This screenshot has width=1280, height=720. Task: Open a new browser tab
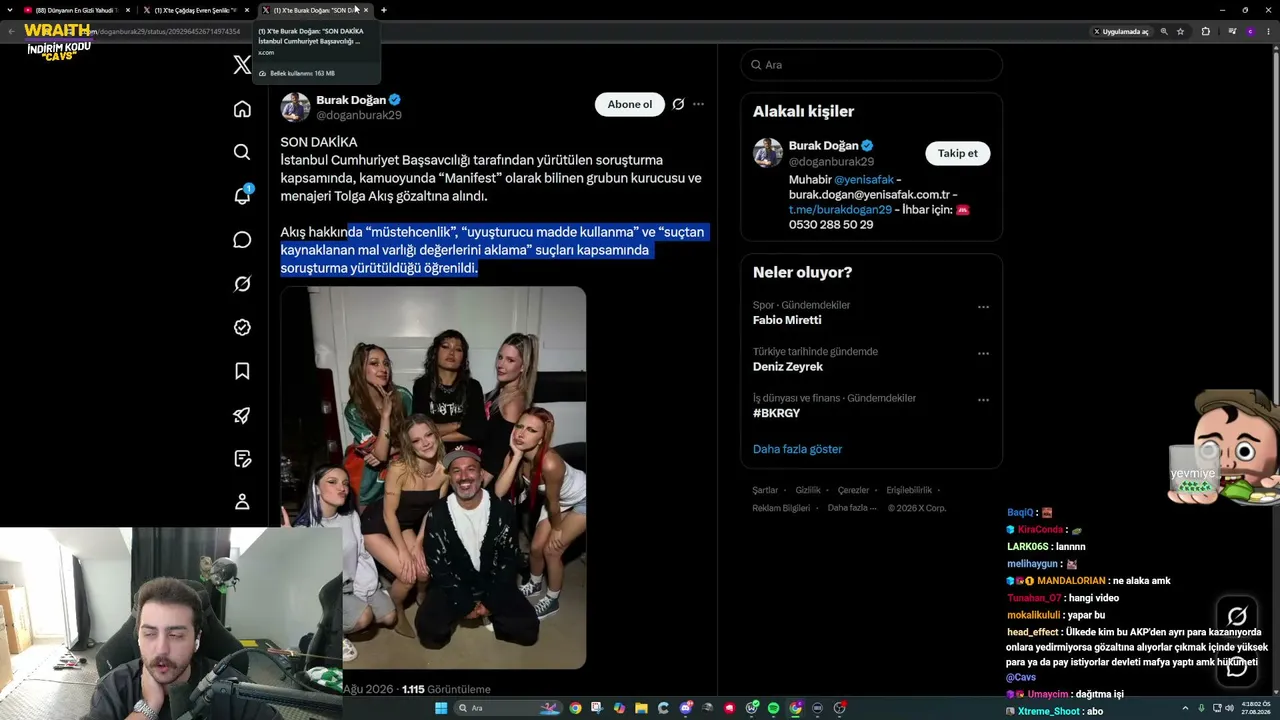384,10
